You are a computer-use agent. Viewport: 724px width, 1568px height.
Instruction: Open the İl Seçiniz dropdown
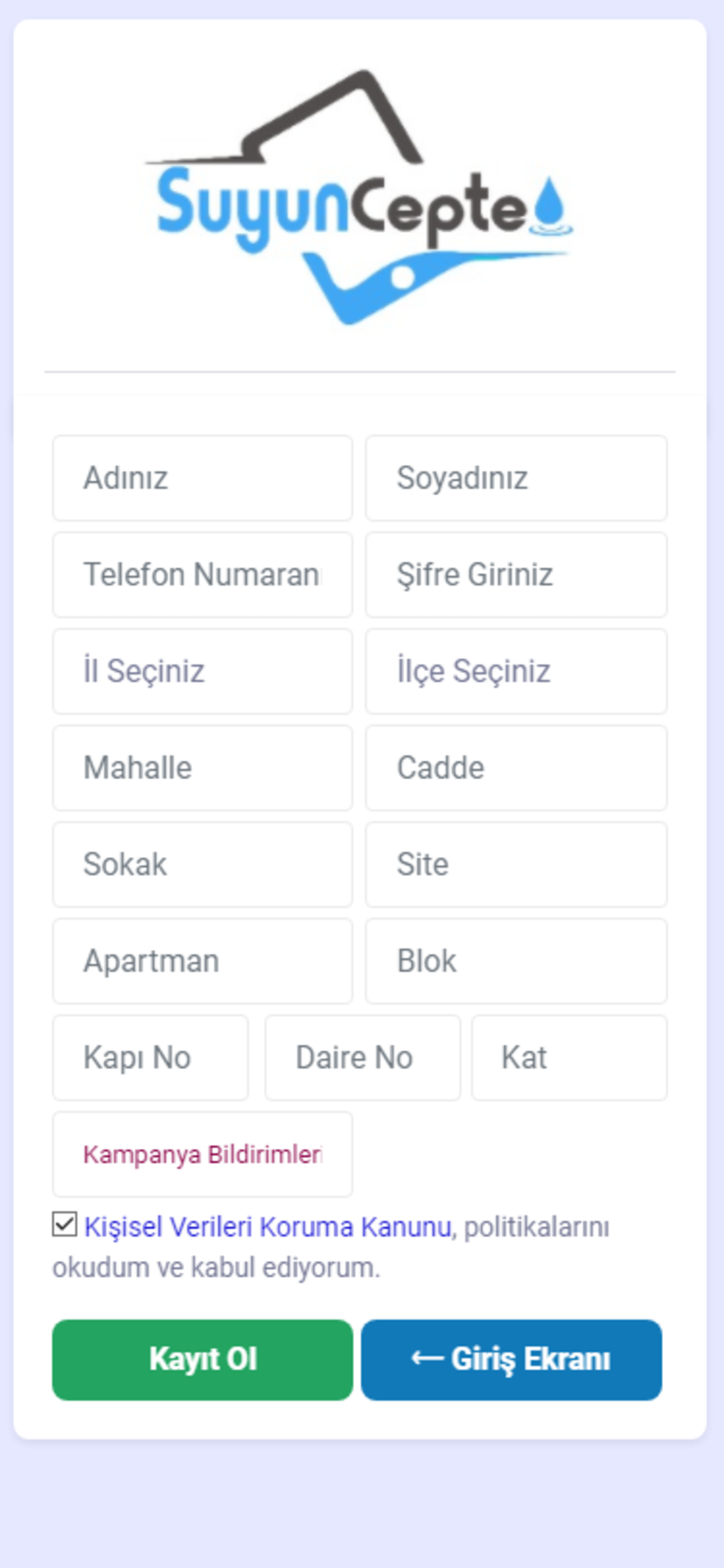[203, 671]
